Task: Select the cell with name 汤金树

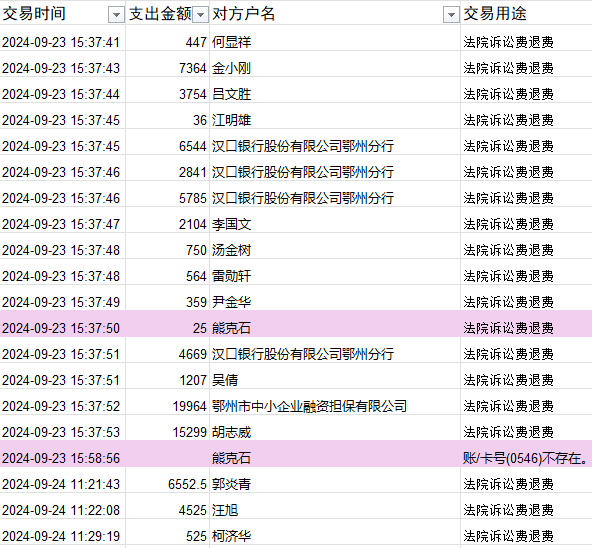Action: coord(335,250)
